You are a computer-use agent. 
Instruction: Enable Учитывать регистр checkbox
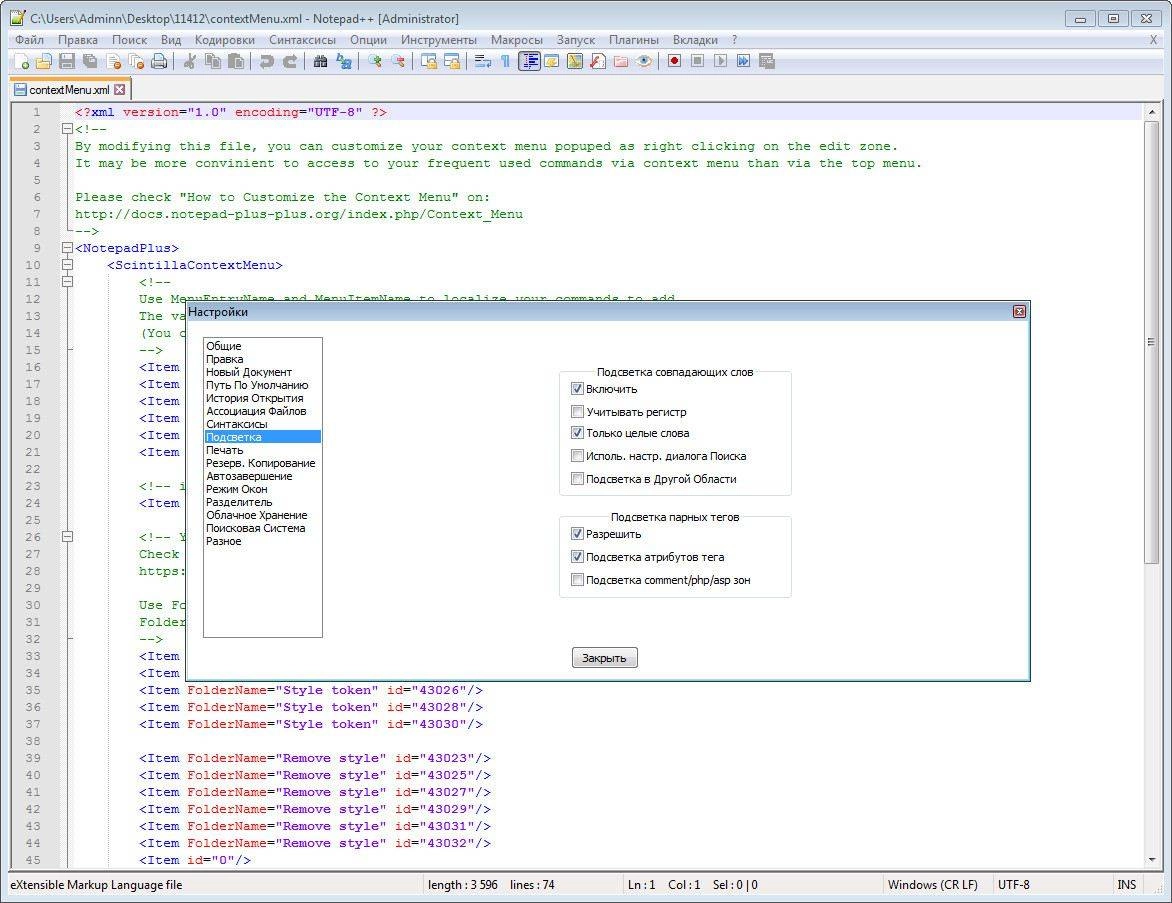pos(577,411)
